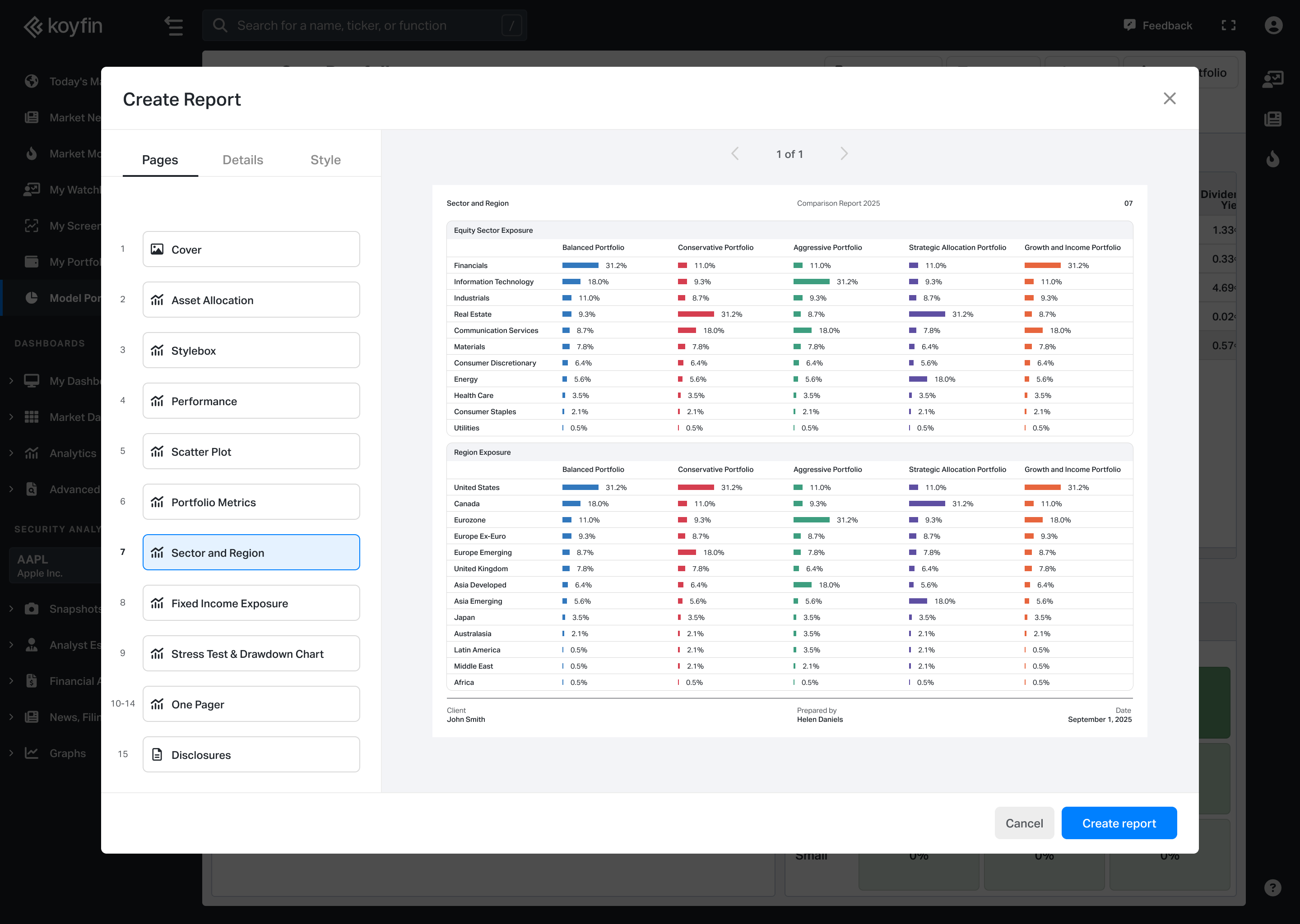This screenshot has width=1300, height=924.
Task: Expand the Analytics sidebar section
Action: 11,453
